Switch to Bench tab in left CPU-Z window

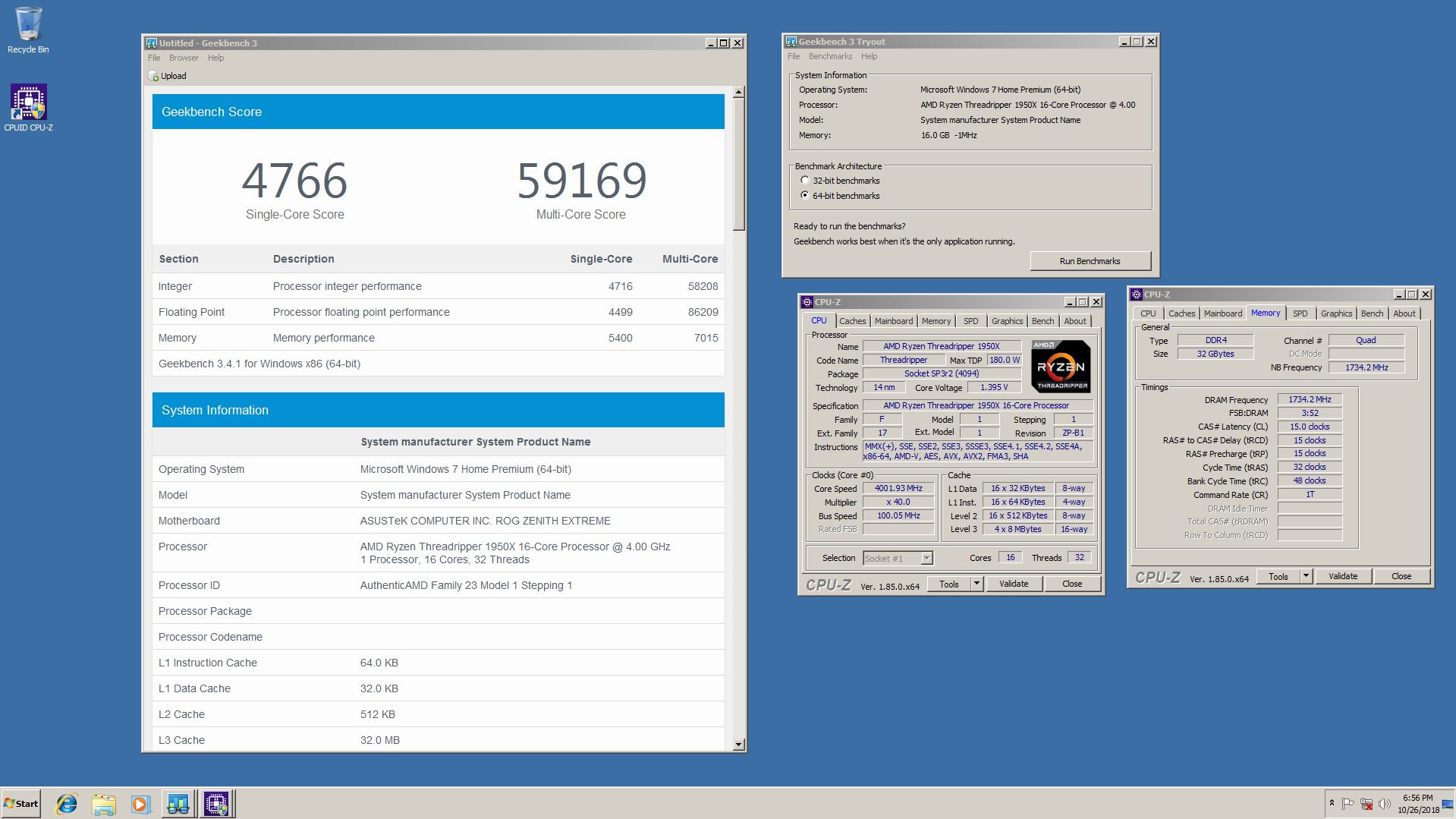tap(1043, 321)
